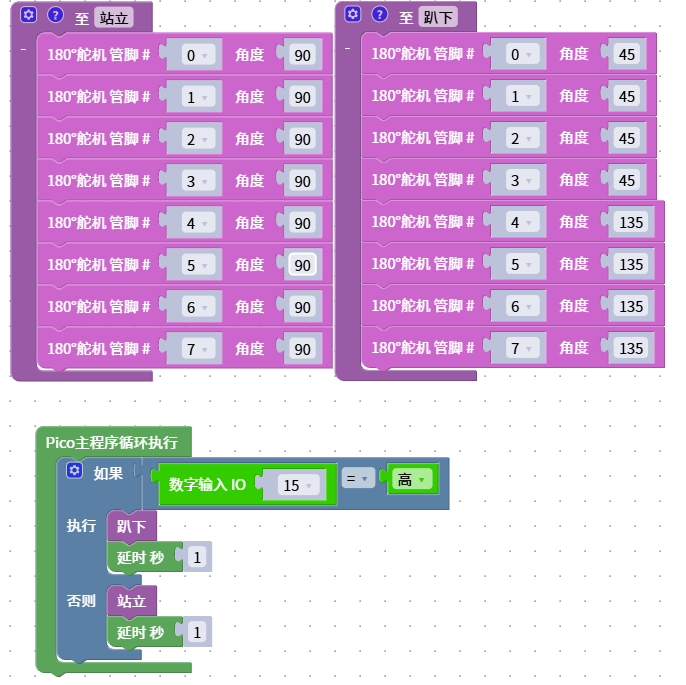Image resolution: width=686 pixels, height=685 pixels.
Task: Edit delay value 1 under 执行
Action: 197,557
